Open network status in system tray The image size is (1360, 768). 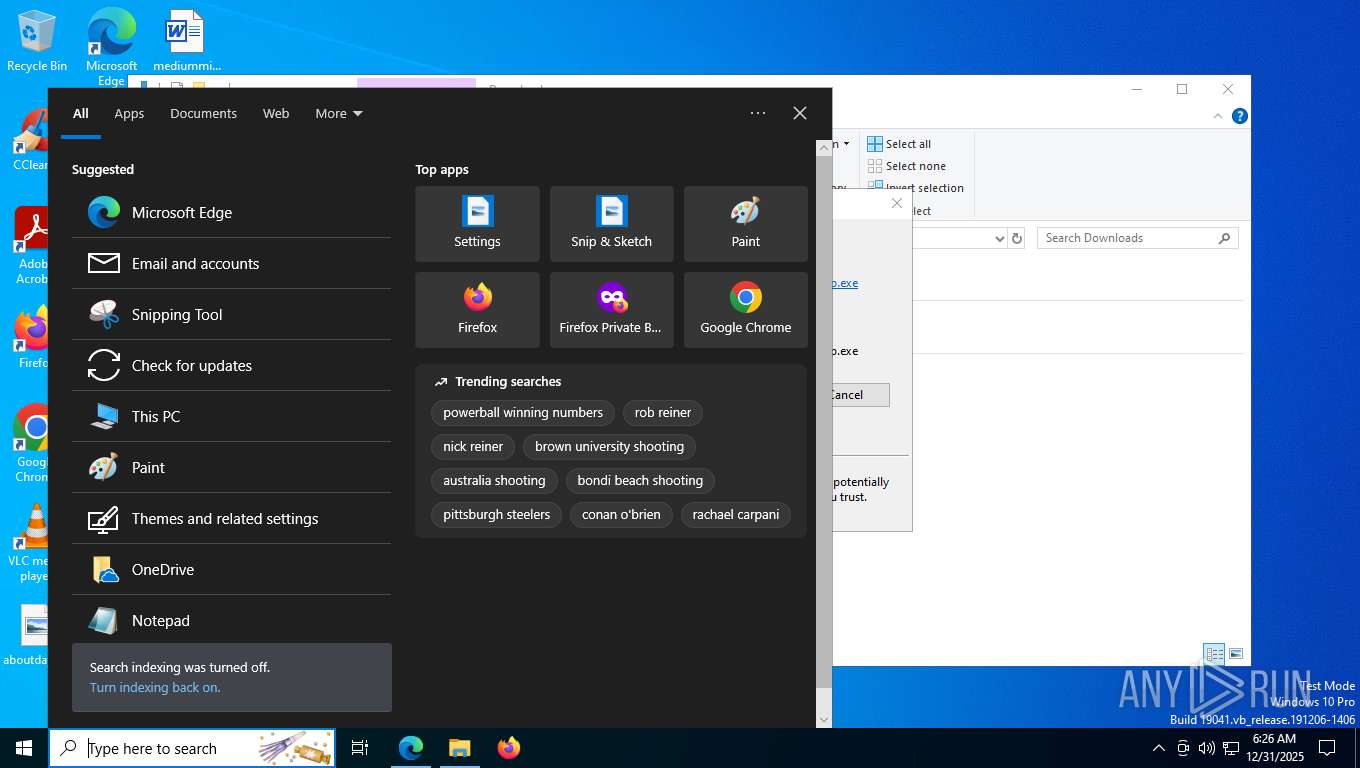click(1232, 748)
